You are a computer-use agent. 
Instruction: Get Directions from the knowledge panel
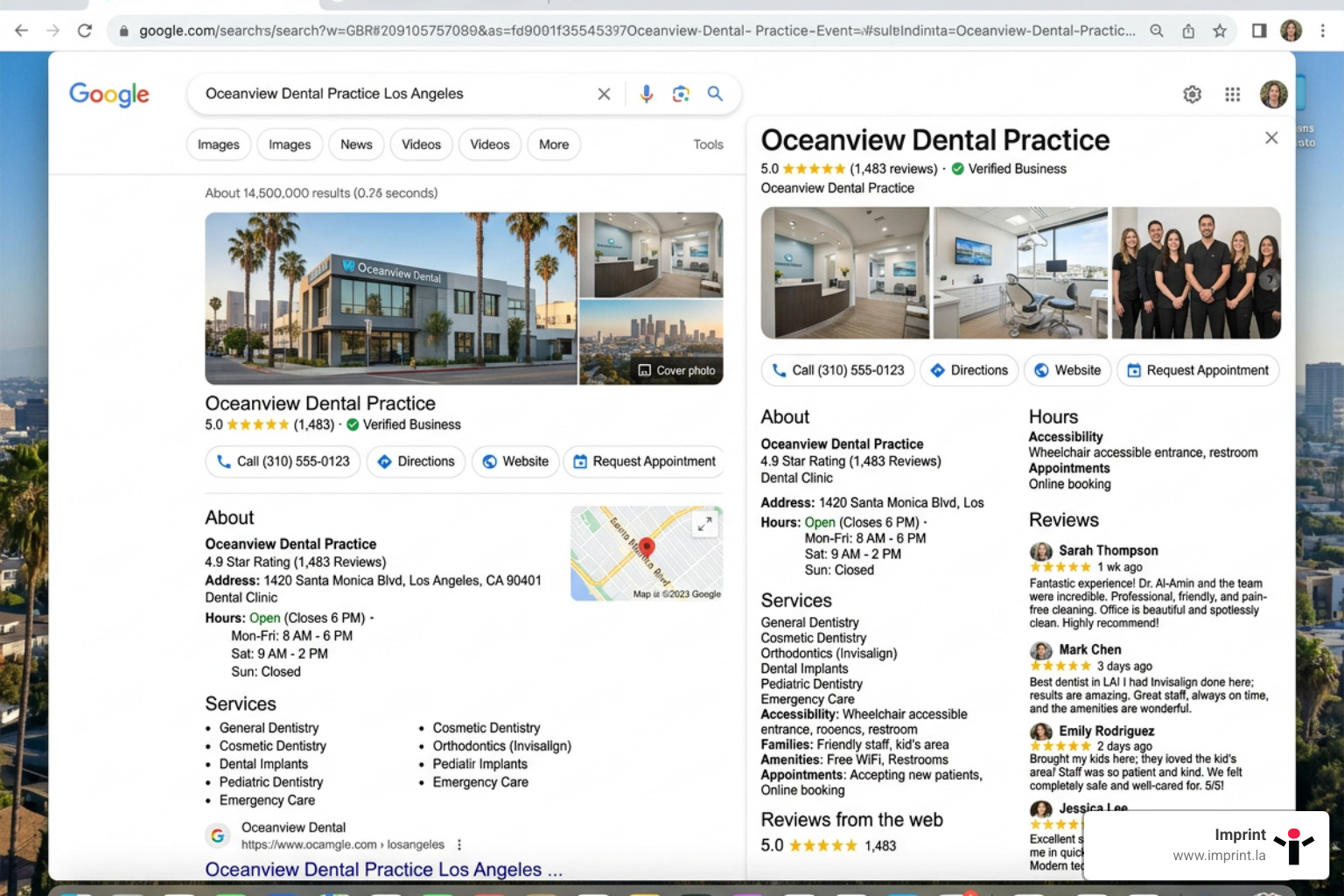point(969,370)
